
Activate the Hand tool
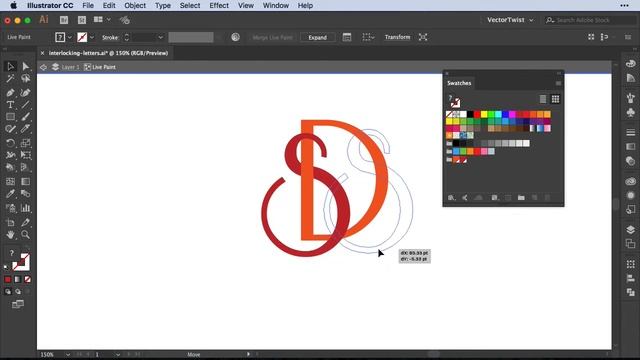[10, 235]
